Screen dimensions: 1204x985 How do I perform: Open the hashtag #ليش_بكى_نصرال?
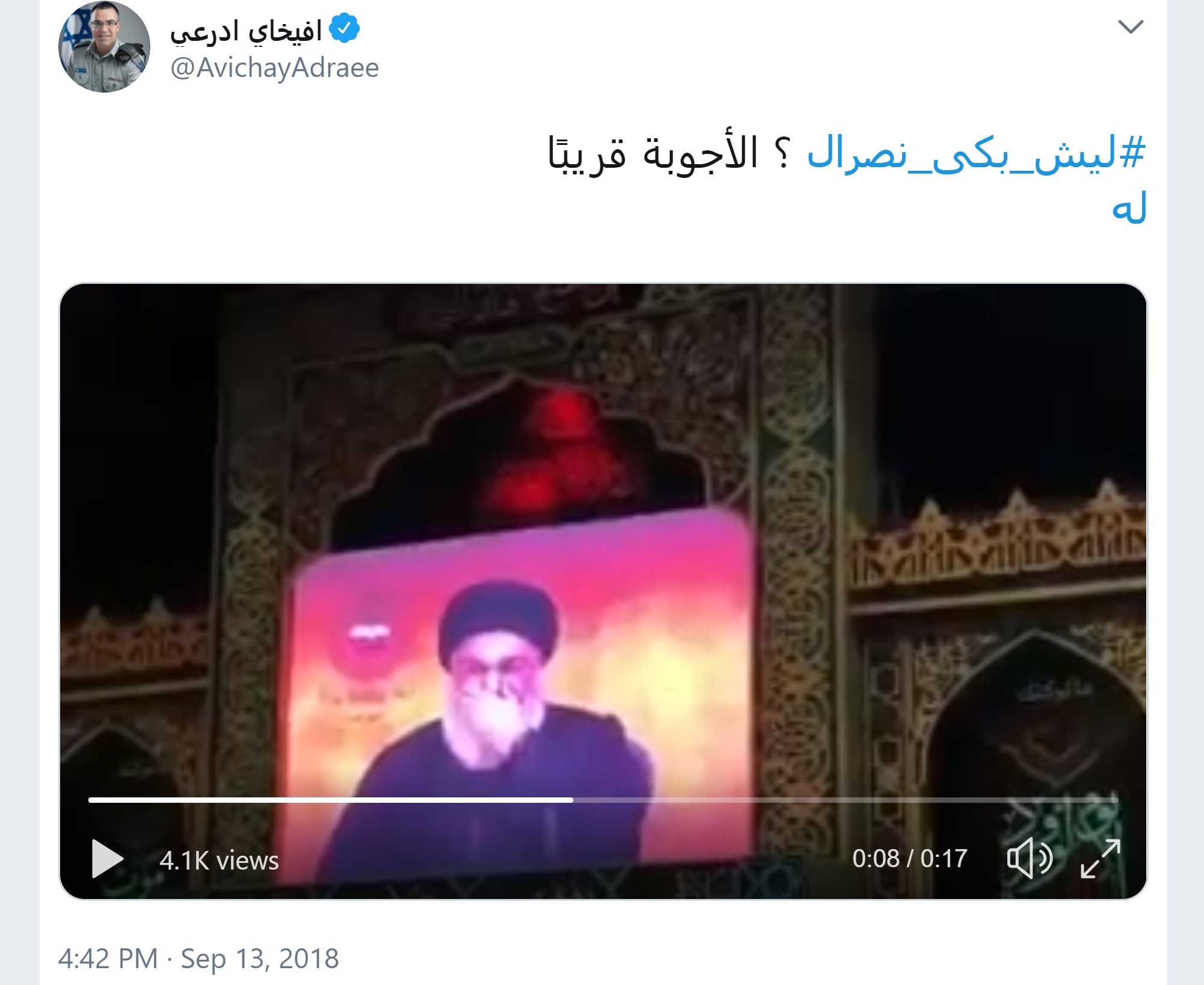975,153
